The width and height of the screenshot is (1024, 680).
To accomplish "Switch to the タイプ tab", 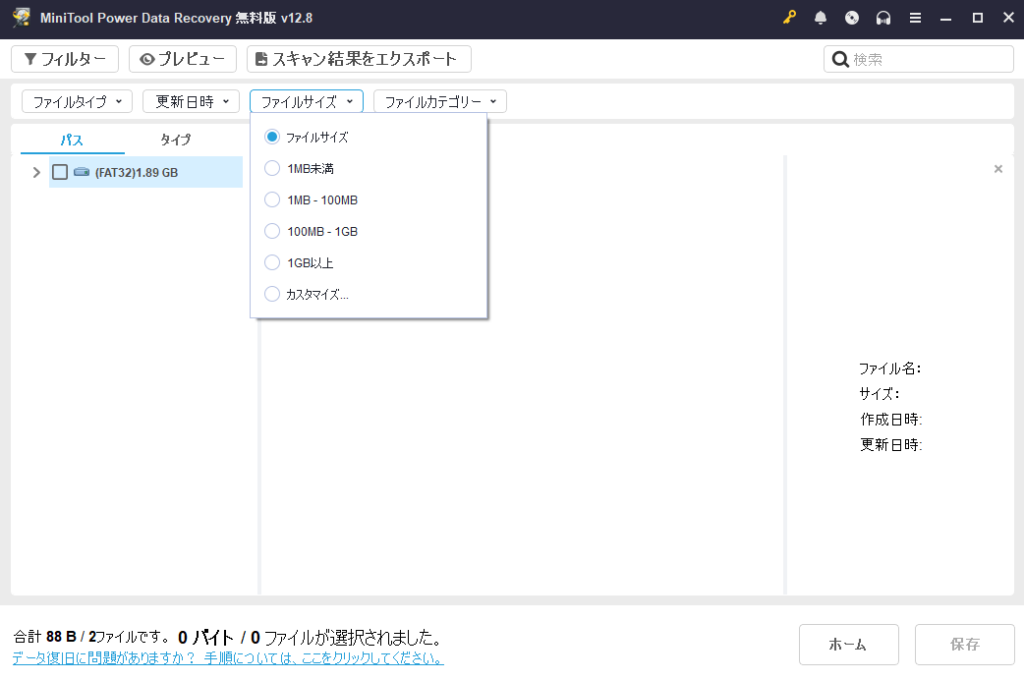I will (176, 140).
